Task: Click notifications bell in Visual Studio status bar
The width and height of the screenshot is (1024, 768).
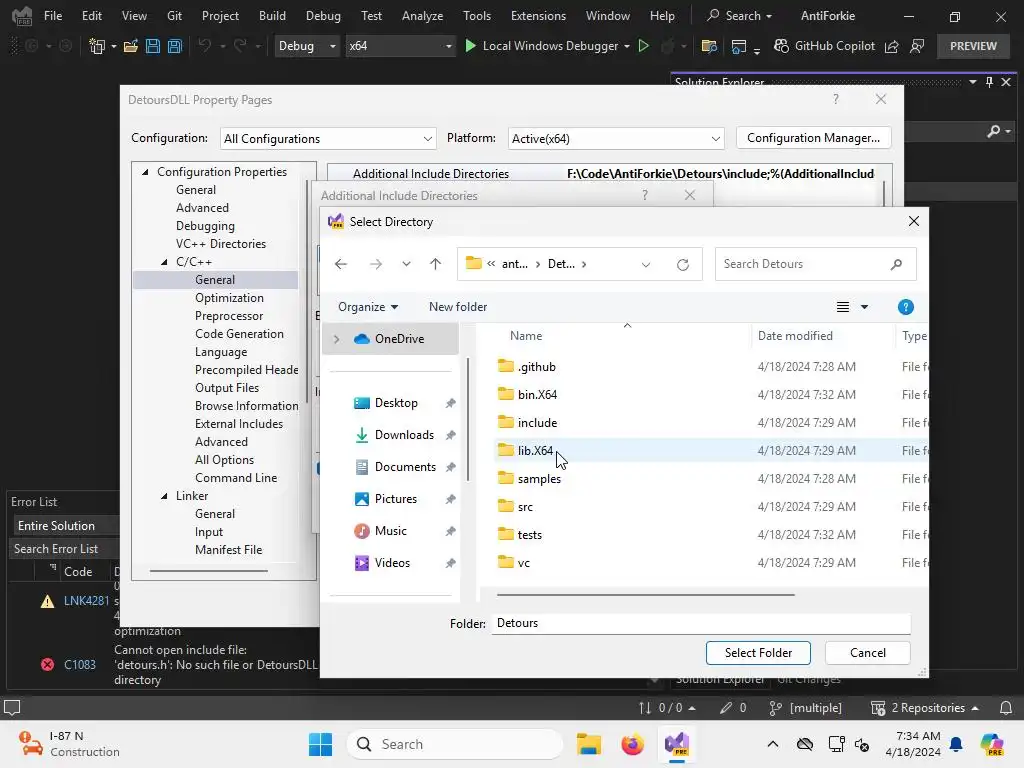Action: click(1006, 708)
